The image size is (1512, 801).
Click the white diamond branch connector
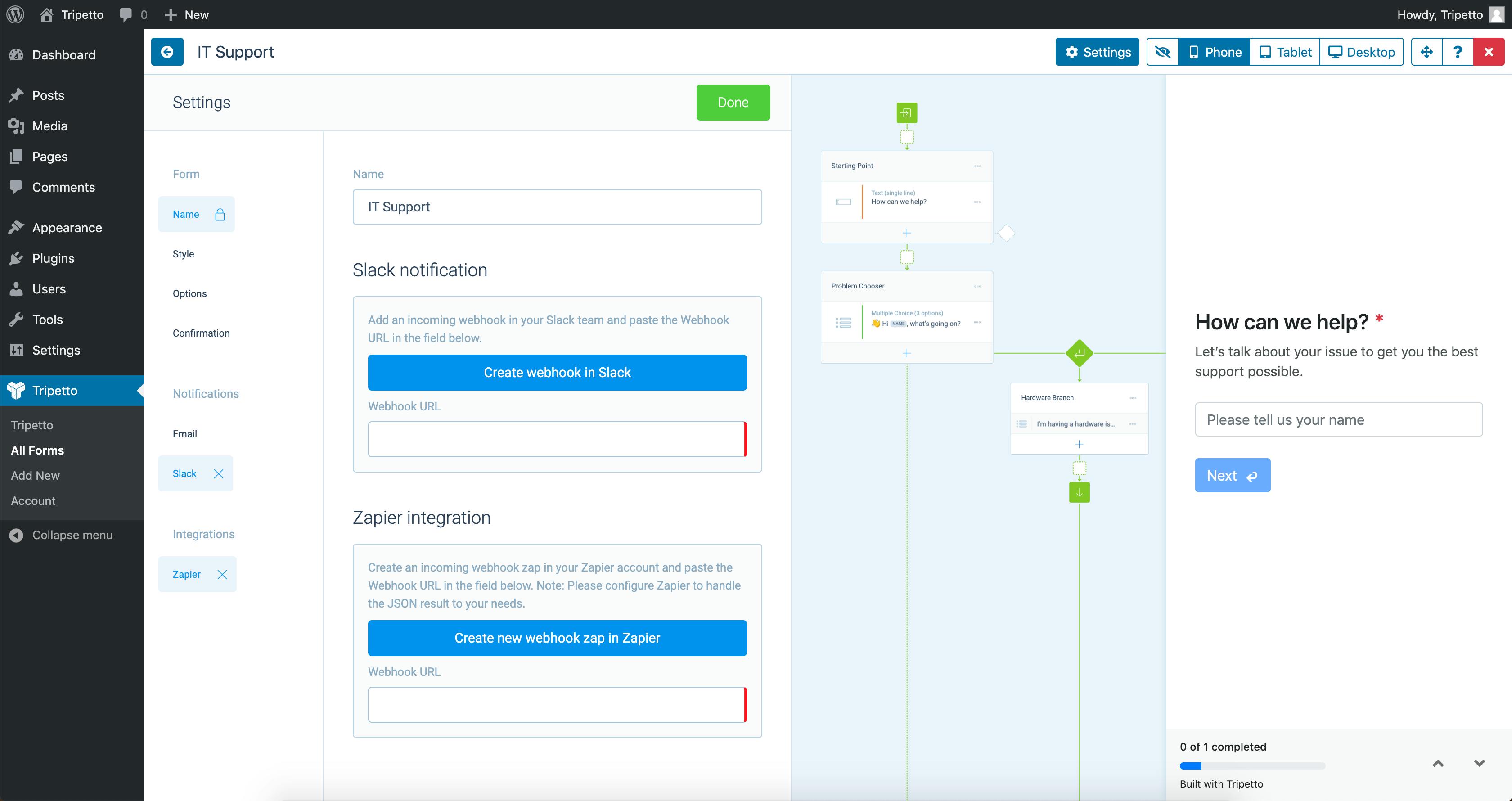tap(1007, 233)
